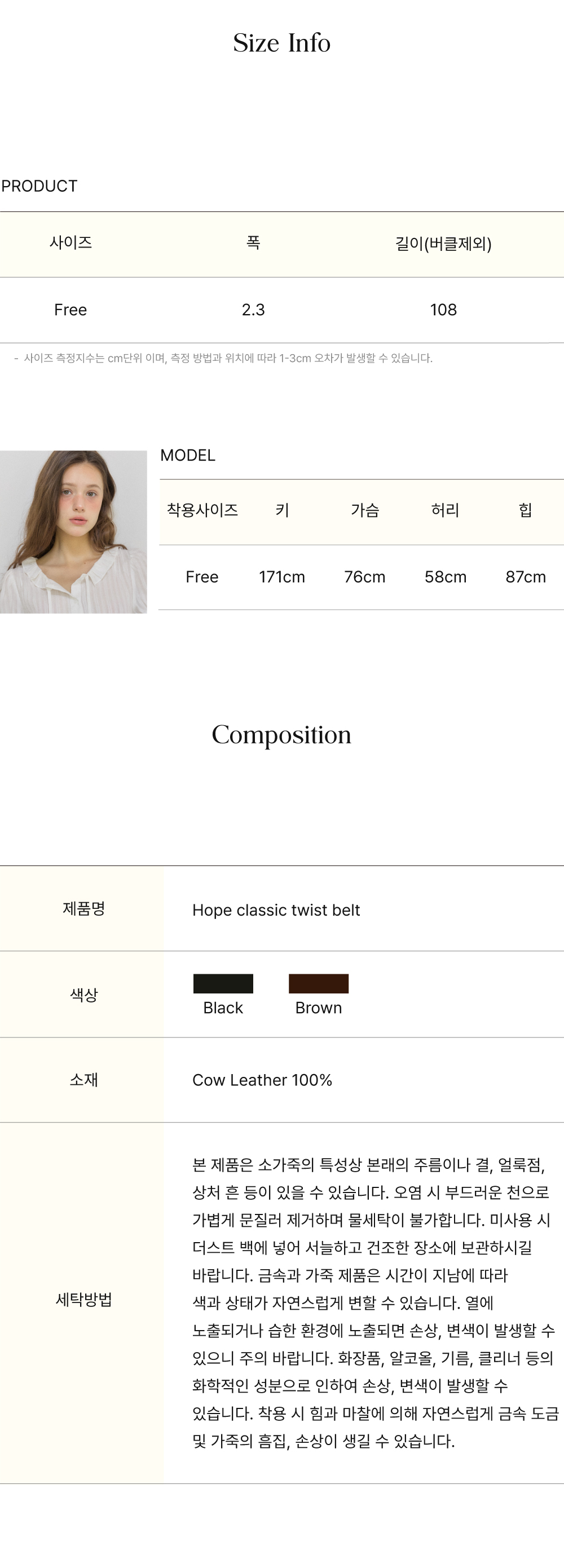The image size is (564, 1568).
Task: Select the Brown color swatch
Action: [x=319, y=984]
